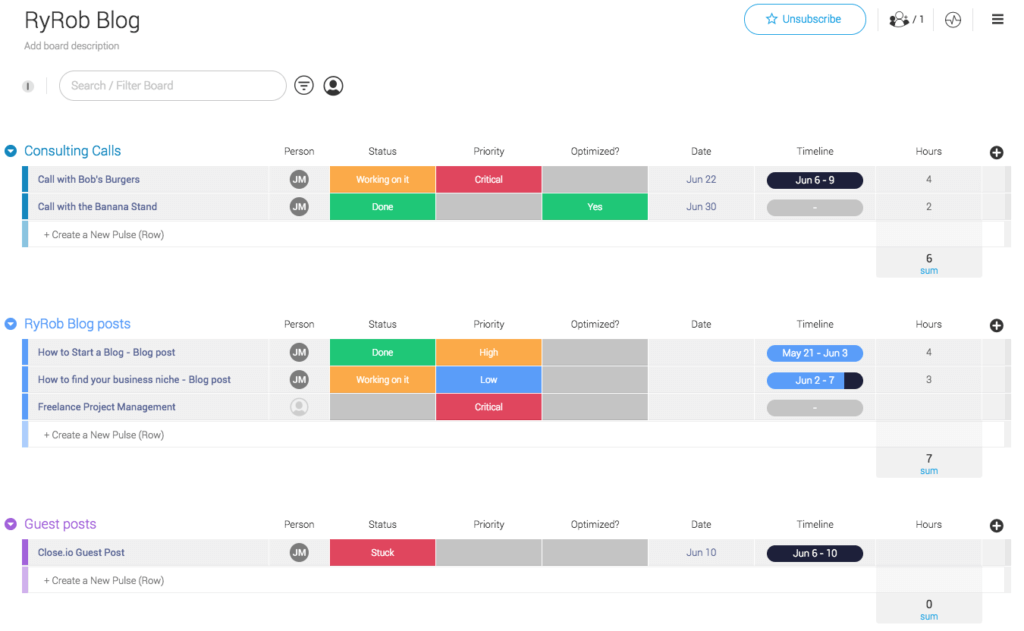Collapse the RyRob Blog posts group
This screenshot has width=1024, height=631.
coord(9,323)
